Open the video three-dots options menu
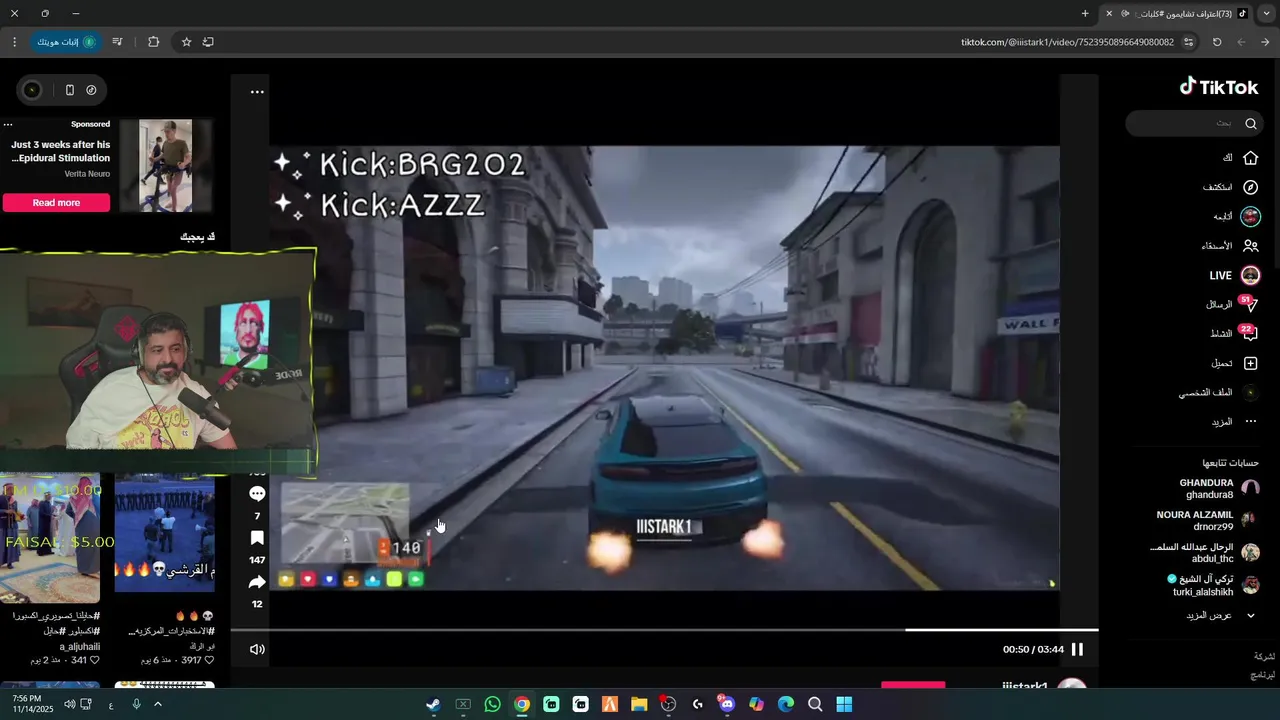This screenshot has width=1280, height=720. tap(257, 91)
